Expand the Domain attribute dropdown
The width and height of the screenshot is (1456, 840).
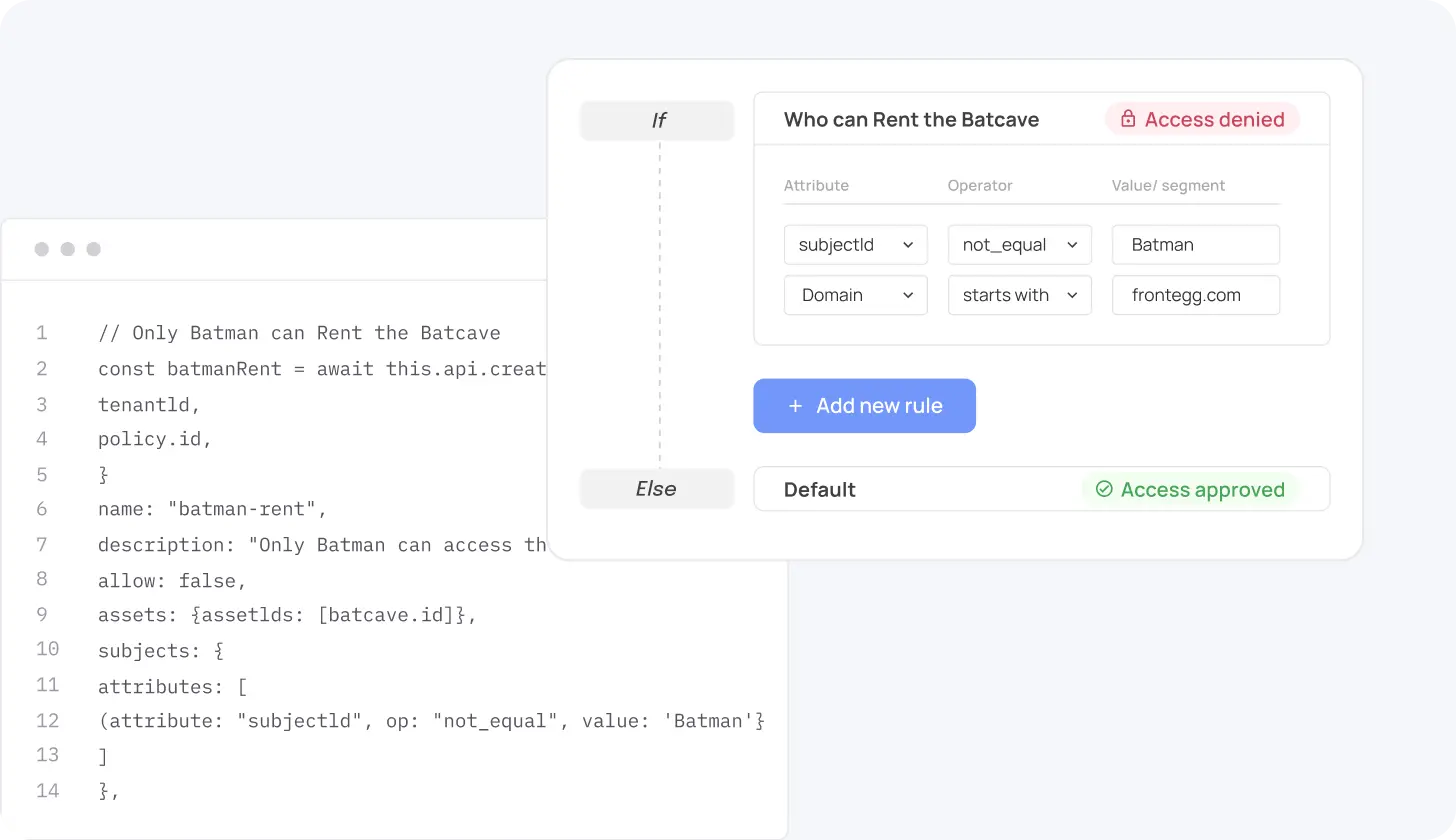pos(855,295)
